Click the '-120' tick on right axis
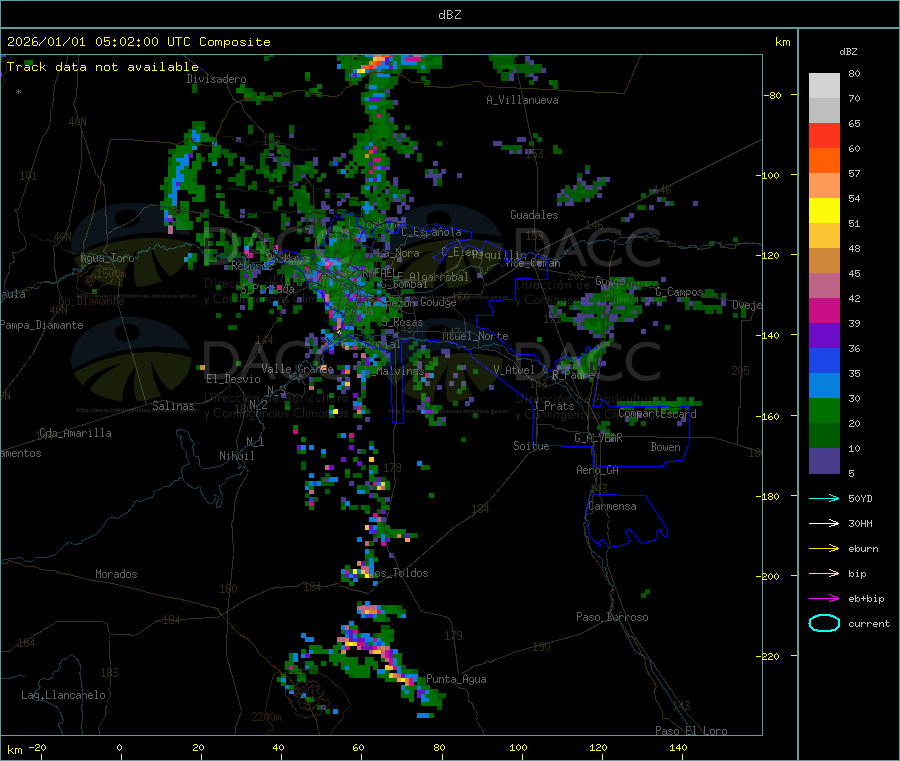This screenshot has height=761, width=900. 767,255
